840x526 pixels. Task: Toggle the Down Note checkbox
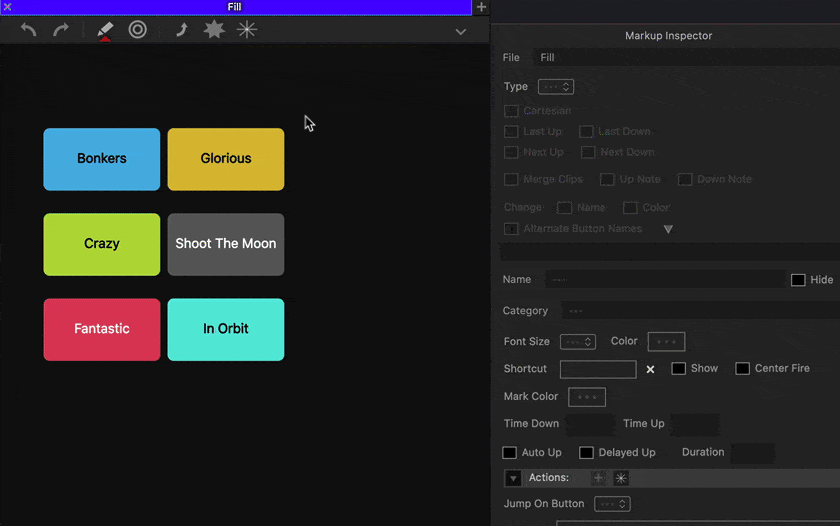[685, 179]
